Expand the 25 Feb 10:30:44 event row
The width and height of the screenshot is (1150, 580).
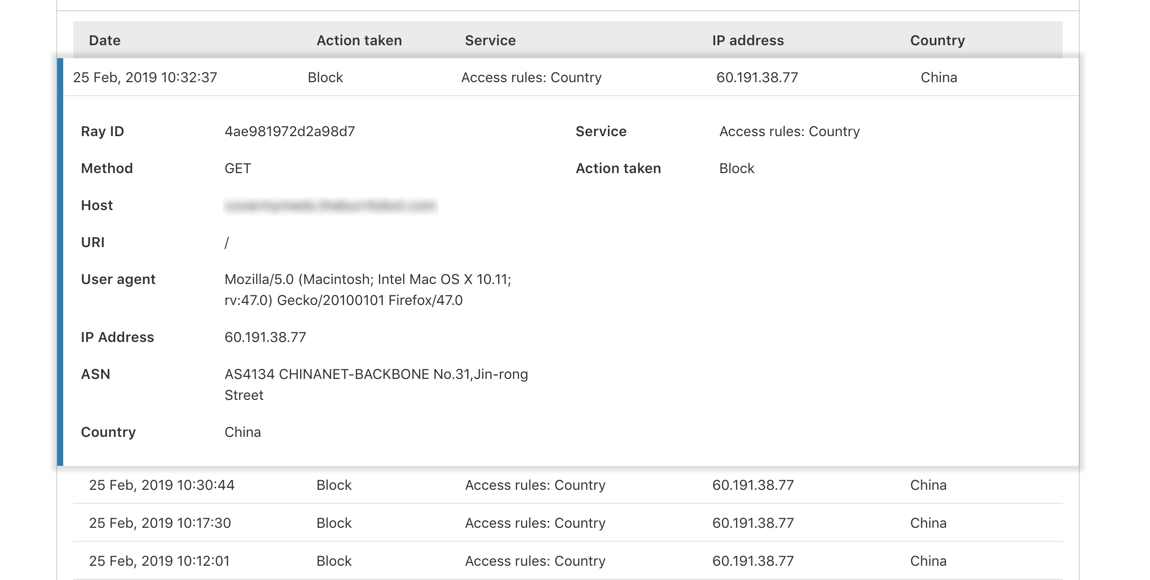(162, 486)
